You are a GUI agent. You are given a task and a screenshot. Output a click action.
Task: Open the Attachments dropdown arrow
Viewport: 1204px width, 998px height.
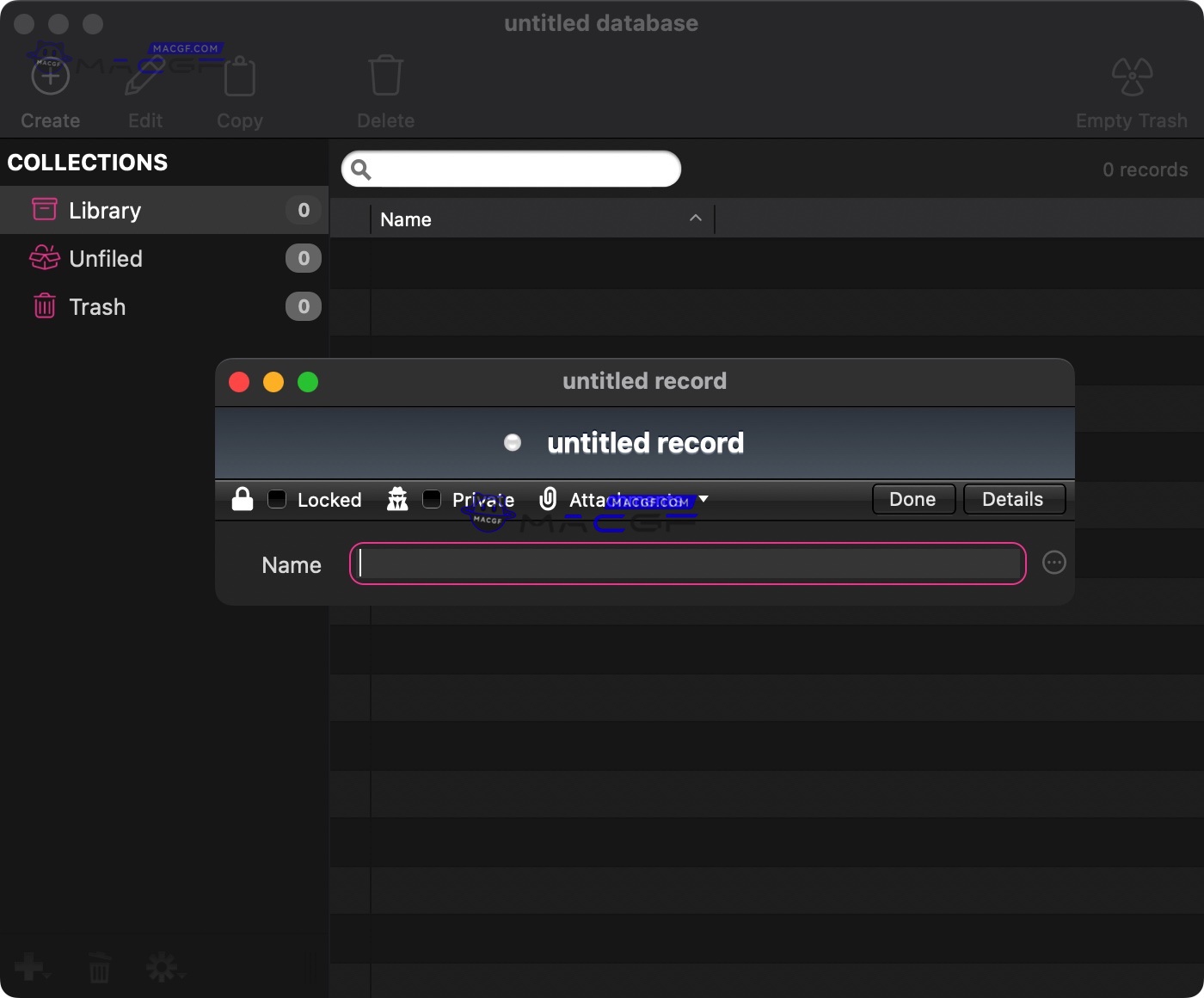(x=703, y=499)
